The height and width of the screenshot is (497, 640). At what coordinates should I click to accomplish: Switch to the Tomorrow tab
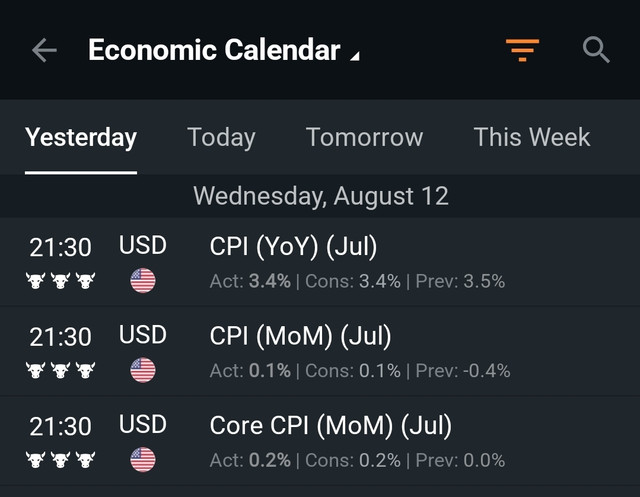[x=364, y=137]
